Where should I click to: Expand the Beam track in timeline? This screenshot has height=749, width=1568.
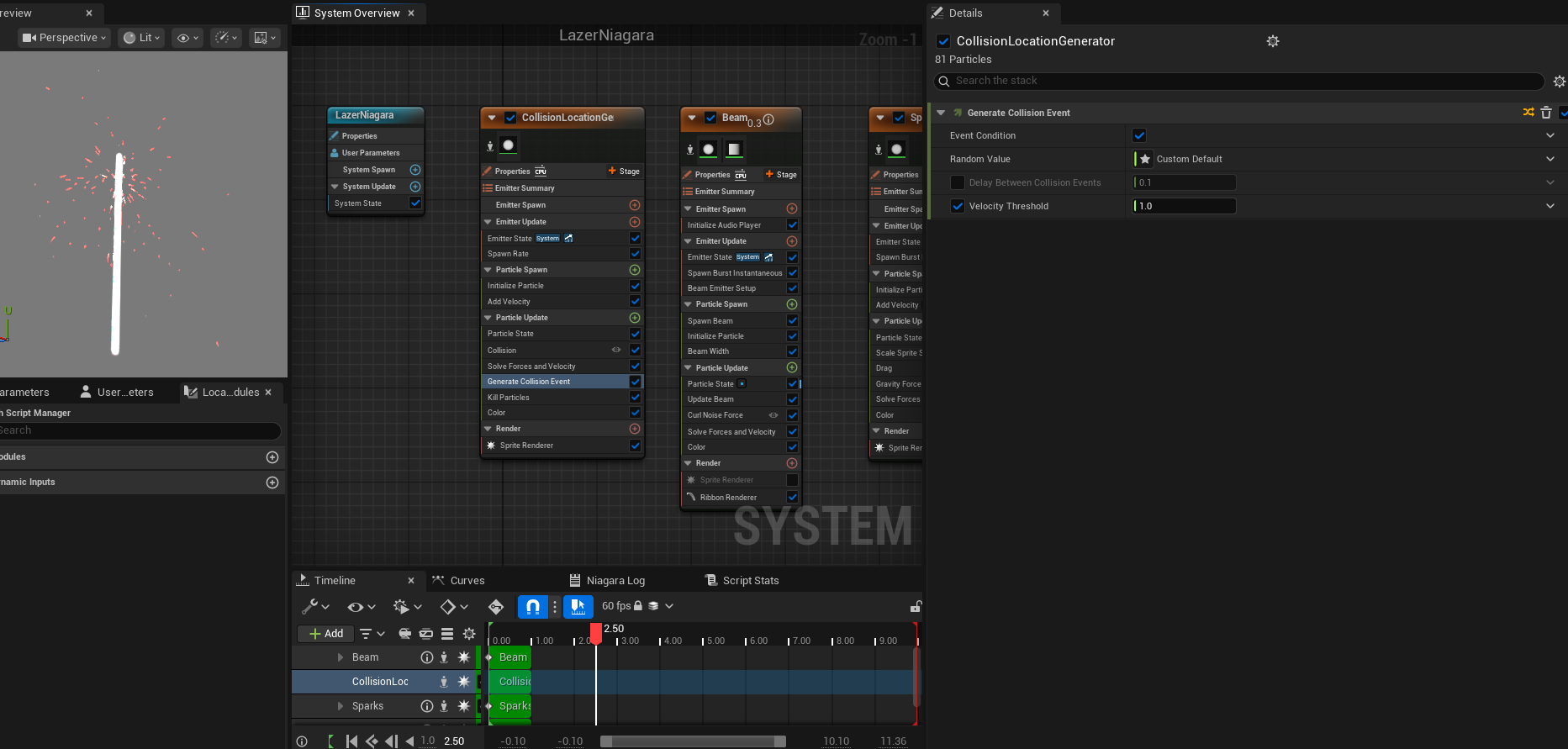point(341,657)
